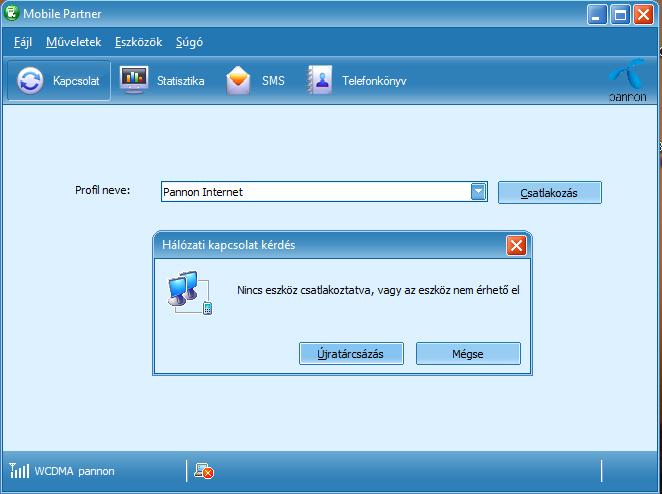Expand the Profil neve dropdown arrow
This screenshot has height=494, width=662.
478,192
